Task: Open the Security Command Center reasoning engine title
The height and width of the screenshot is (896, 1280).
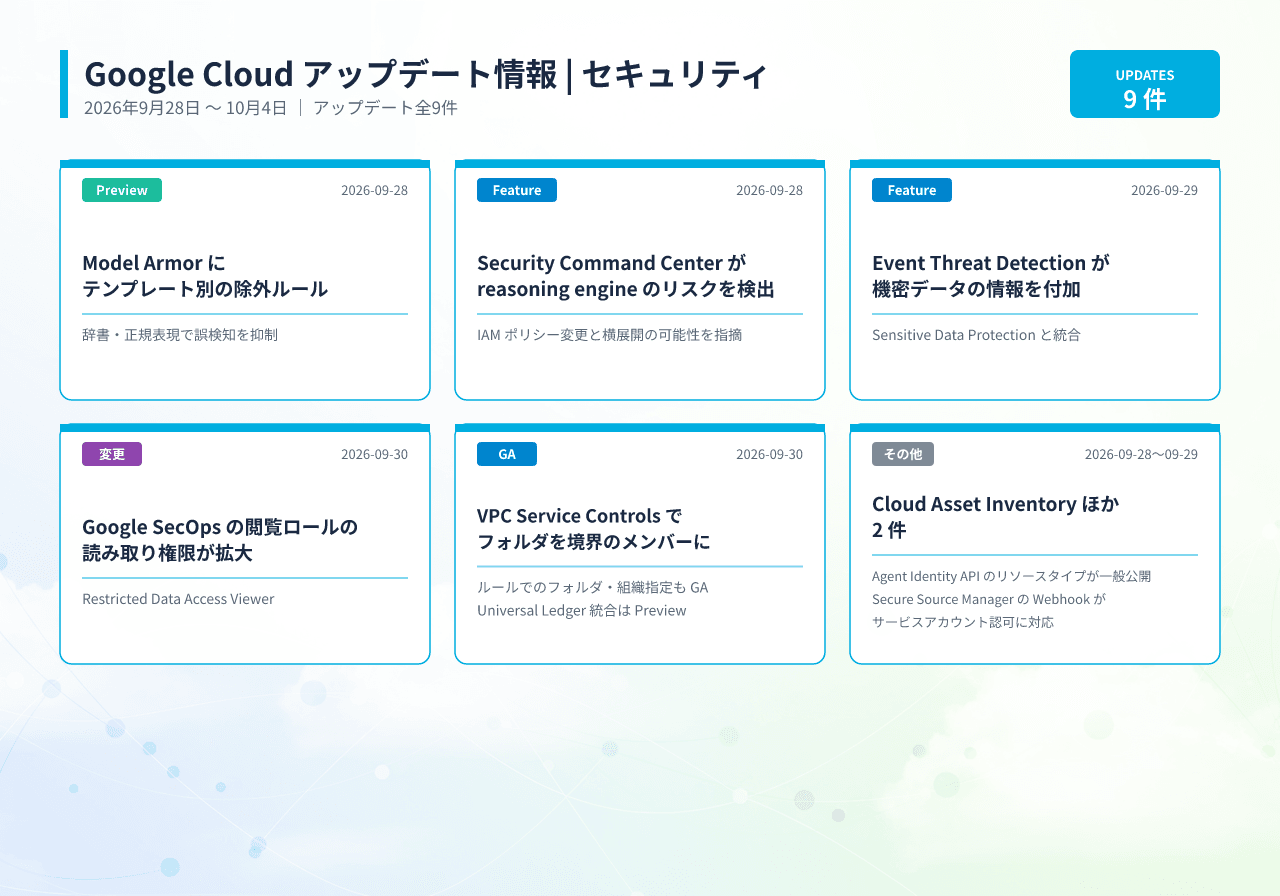Action: coord(626,276)
